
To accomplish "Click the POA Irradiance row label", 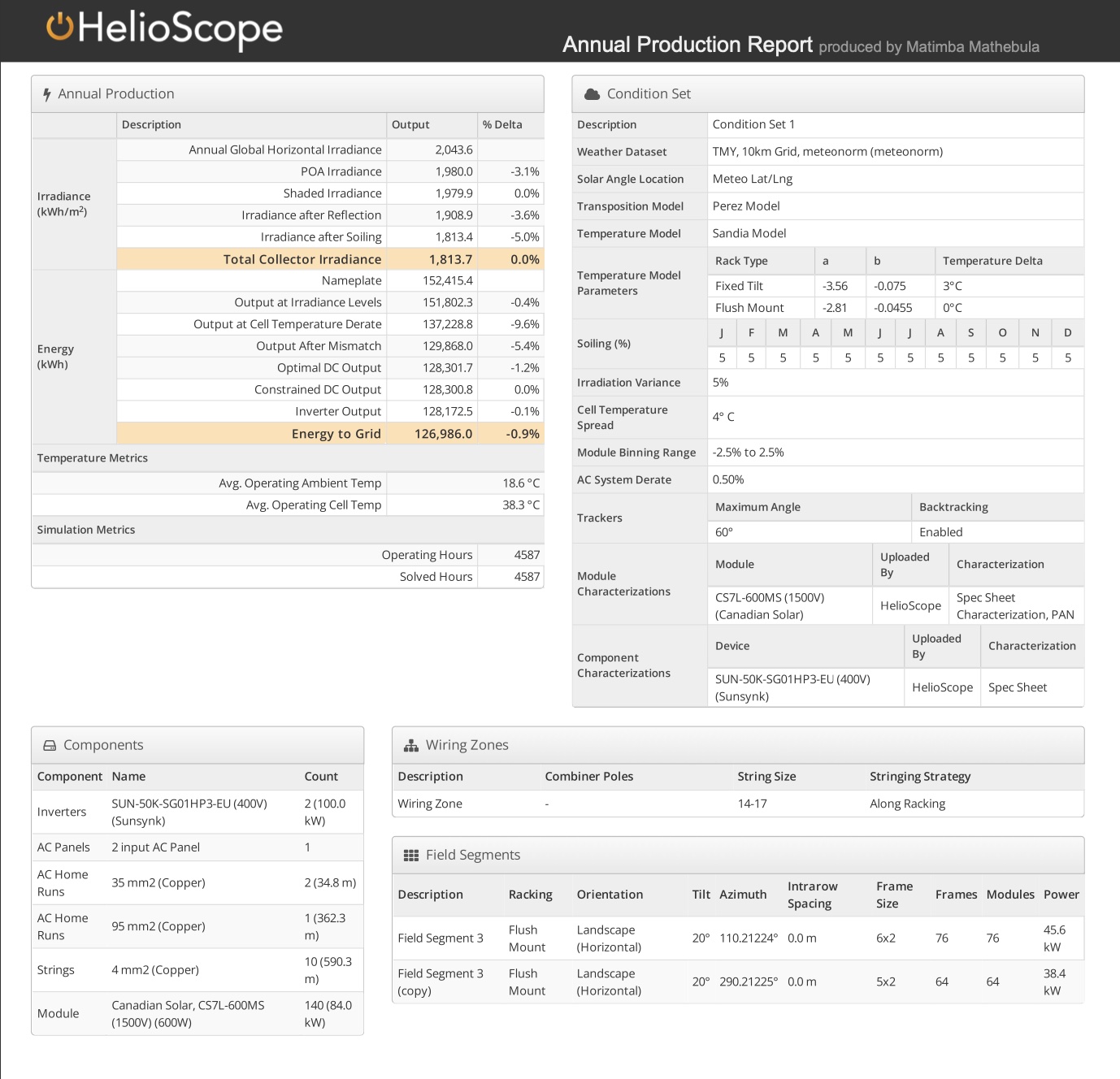I will click(341, 171).
